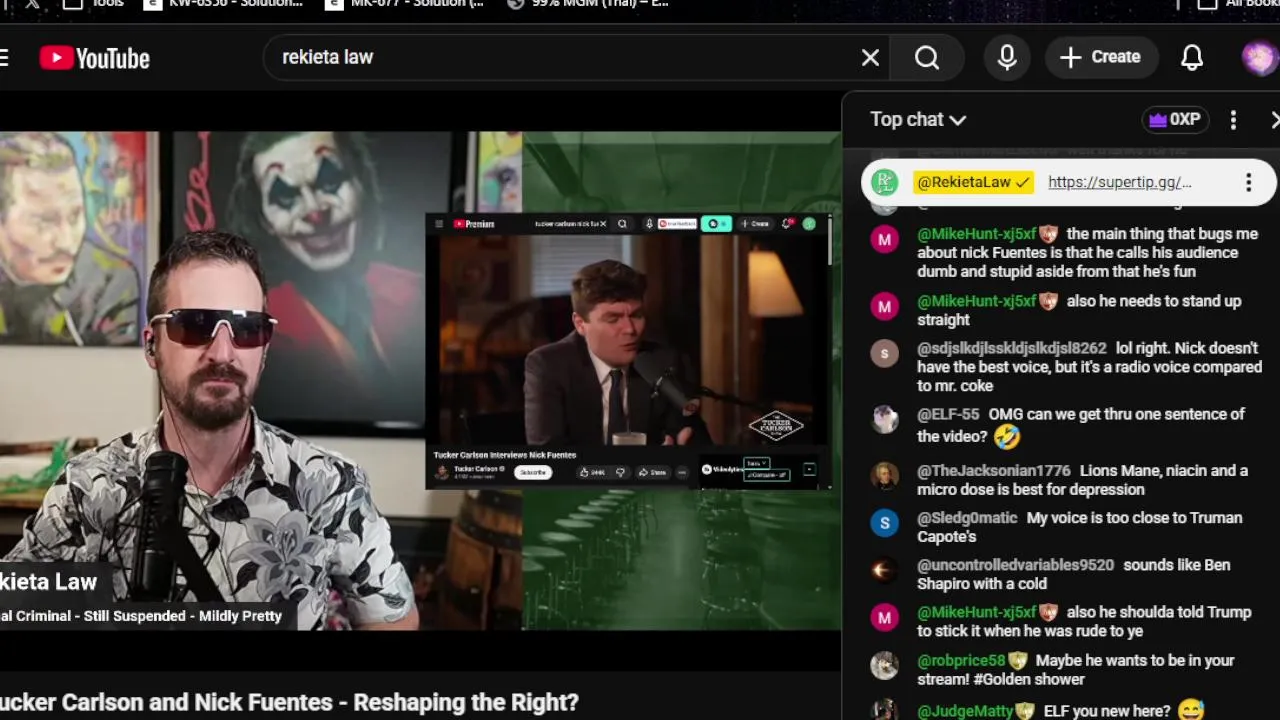The image size is (1280, 720).
Task: Open the supertip.gg link in pinned message
Action: click(x=1119, y=182)
